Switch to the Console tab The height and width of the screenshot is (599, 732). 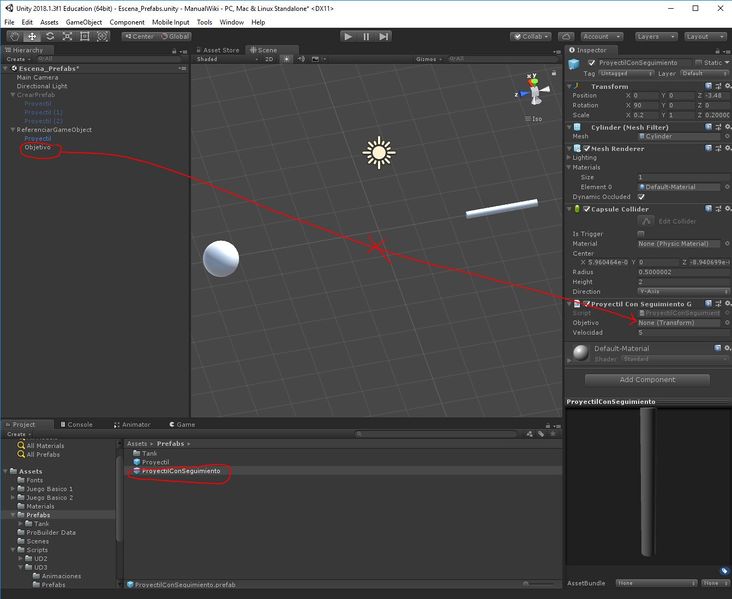click(77, 424)
